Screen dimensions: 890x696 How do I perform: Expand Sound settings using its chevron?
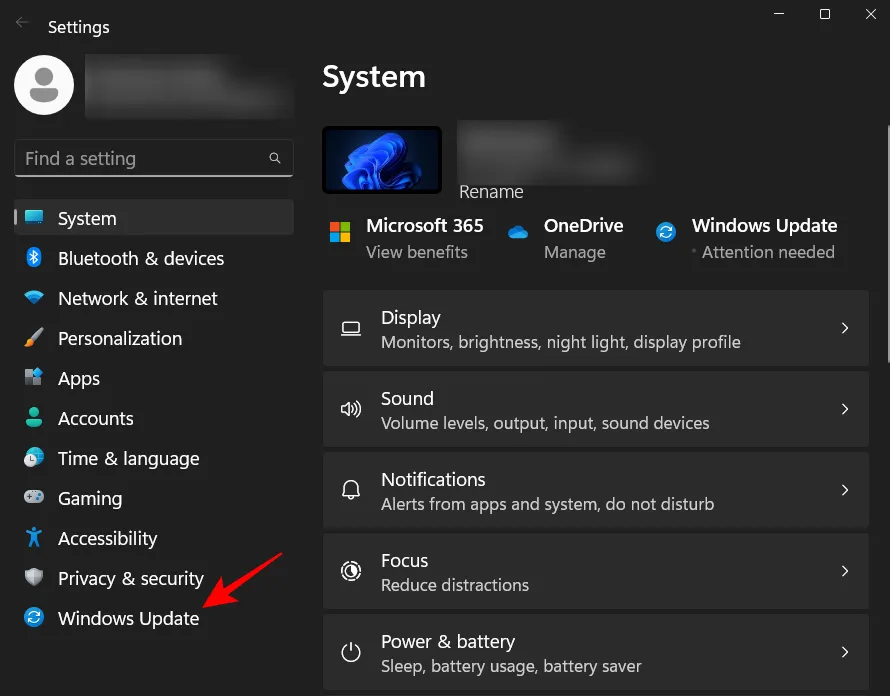coord(845,409)
